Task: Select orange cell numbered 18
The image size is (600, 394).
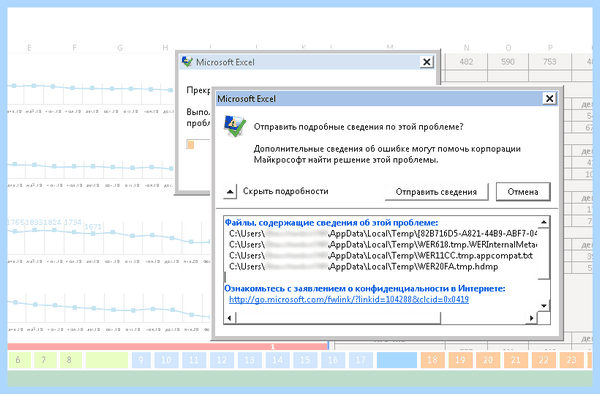Action: click(x=432, y=360)
